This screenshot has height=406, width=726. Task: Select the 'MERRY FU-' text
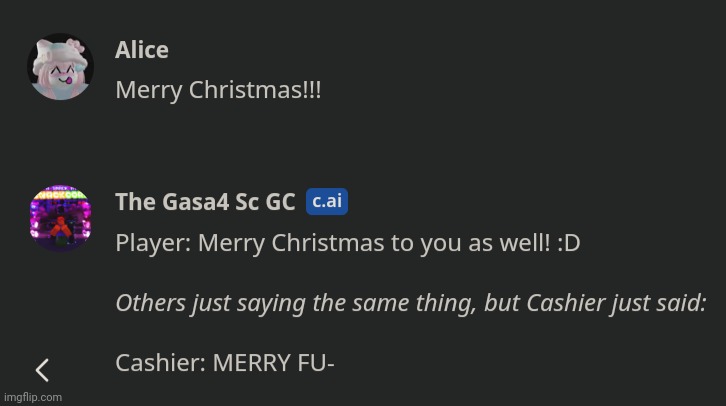coord(273,363)
